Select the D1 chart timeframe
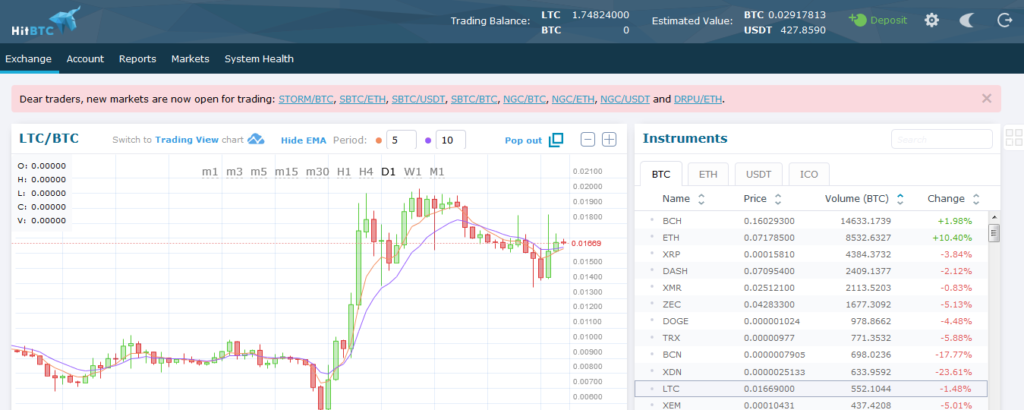Viewport: 1024px width, 410px height. coord(389,172)
